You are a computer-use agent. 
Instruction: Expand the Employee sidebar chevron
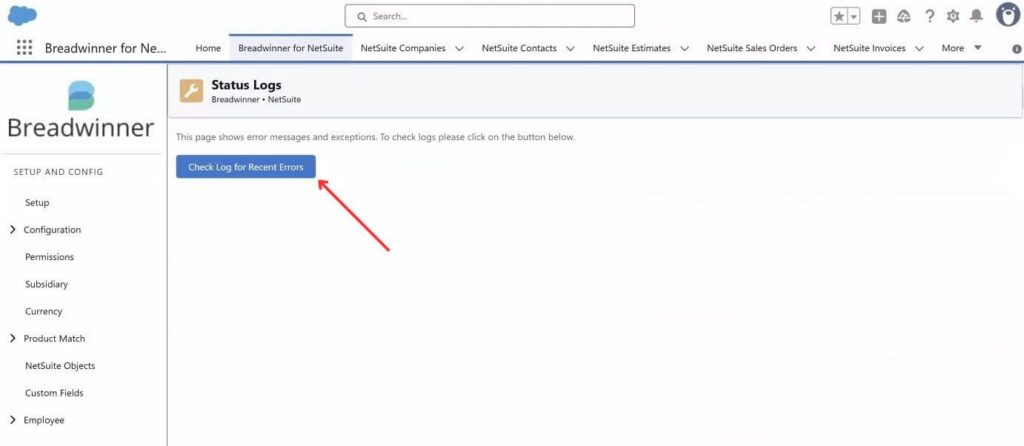(13, 420)
